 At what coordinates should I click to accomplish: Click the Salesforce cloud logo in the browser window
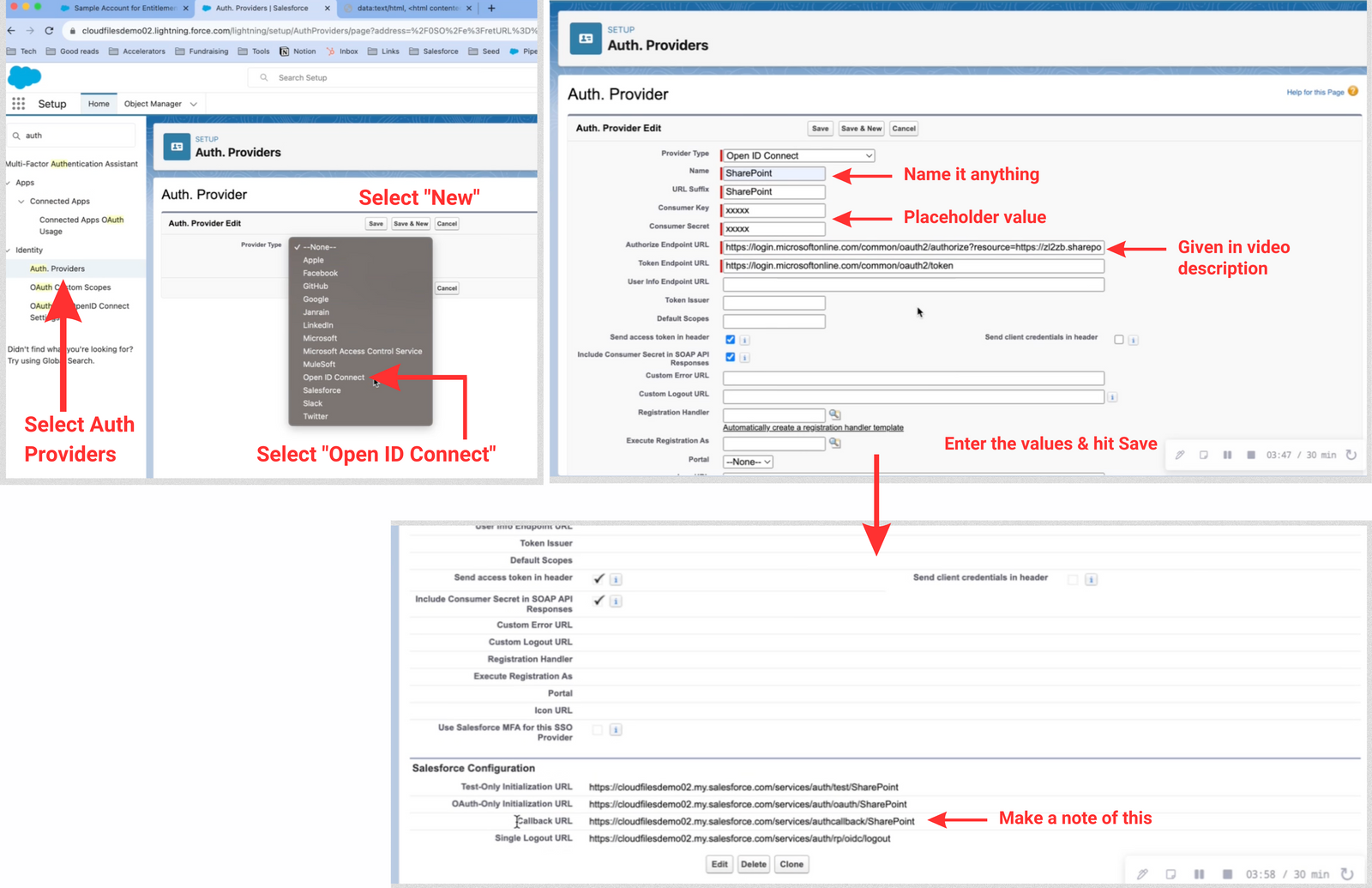click(24, 77)
